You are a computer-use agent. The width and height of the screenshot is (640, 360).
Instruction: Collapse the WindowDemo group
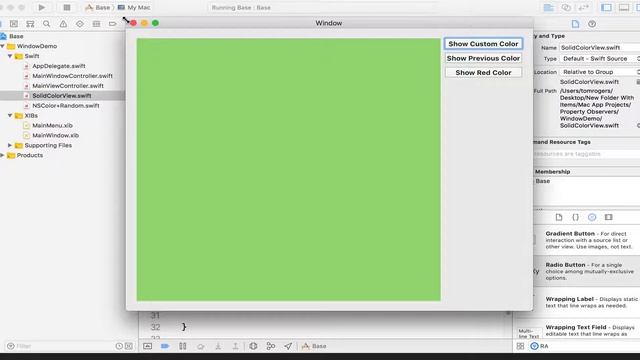tap(2, 46)
